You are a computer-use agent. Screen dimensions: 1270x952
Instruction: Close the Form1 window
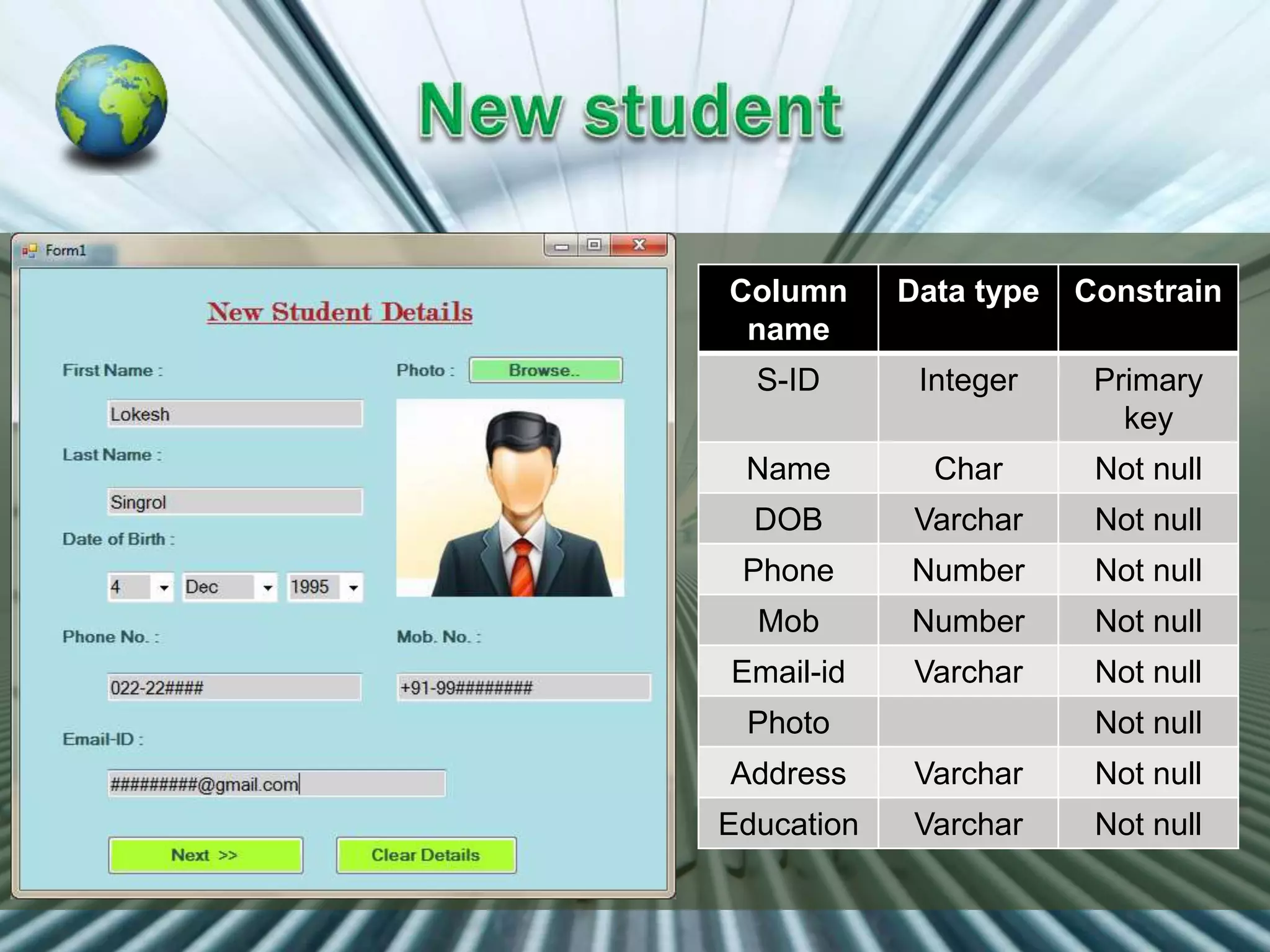639,245
